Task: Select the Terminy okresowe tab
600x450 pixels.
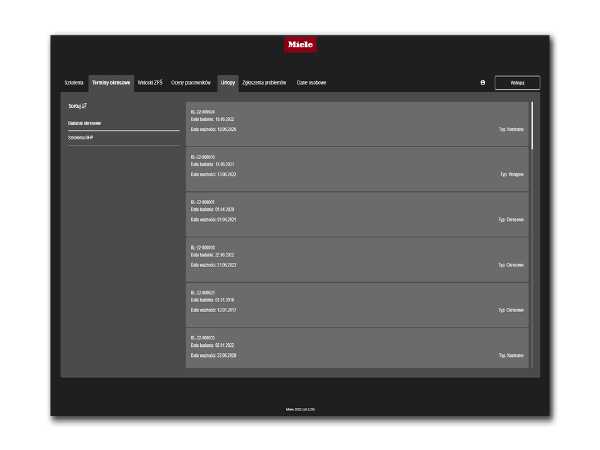Action: pyautogui.click(x=111, y=83)
